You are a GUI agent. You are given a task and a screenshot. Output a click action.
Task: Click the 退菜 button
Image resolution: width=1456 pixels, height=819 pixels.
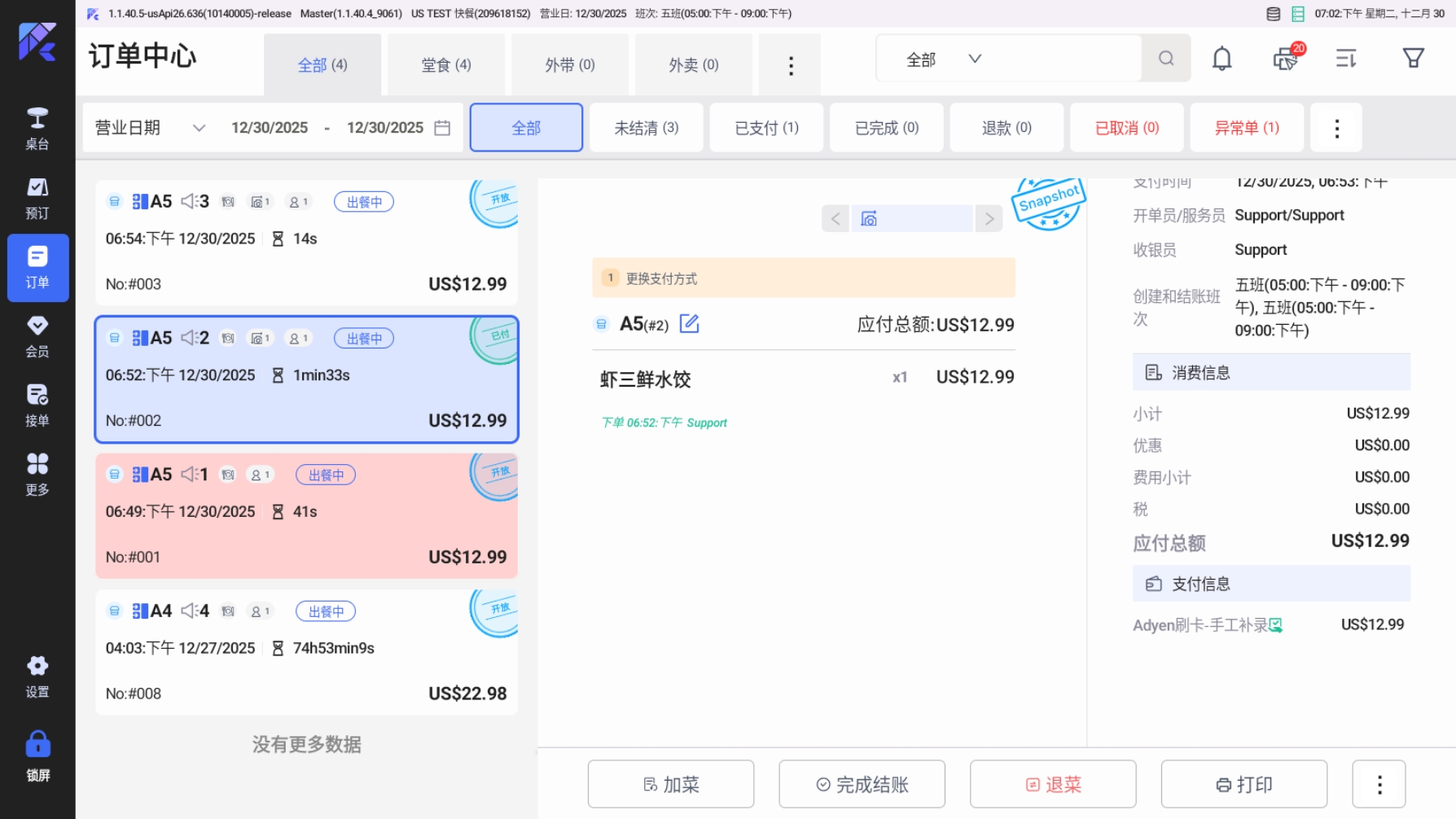point(1052,784)
